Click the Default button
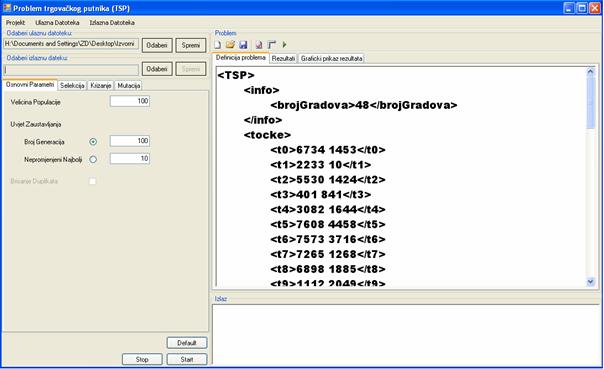Viewport: 604px width, 369px height. 187,343
